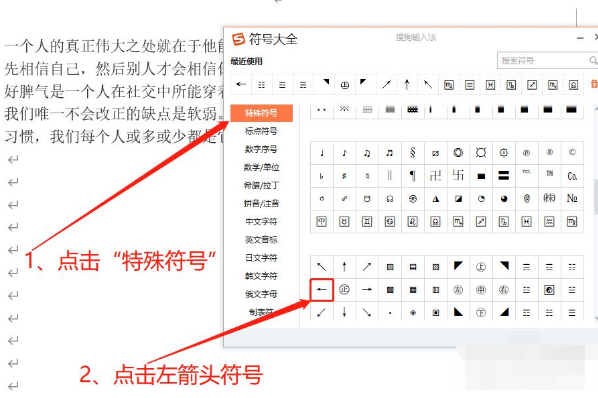Image resolution: width=598 pixels, height=398 pixels.
Task: Insert the pilcrow ¶ symbol
Action: (413, 176)
